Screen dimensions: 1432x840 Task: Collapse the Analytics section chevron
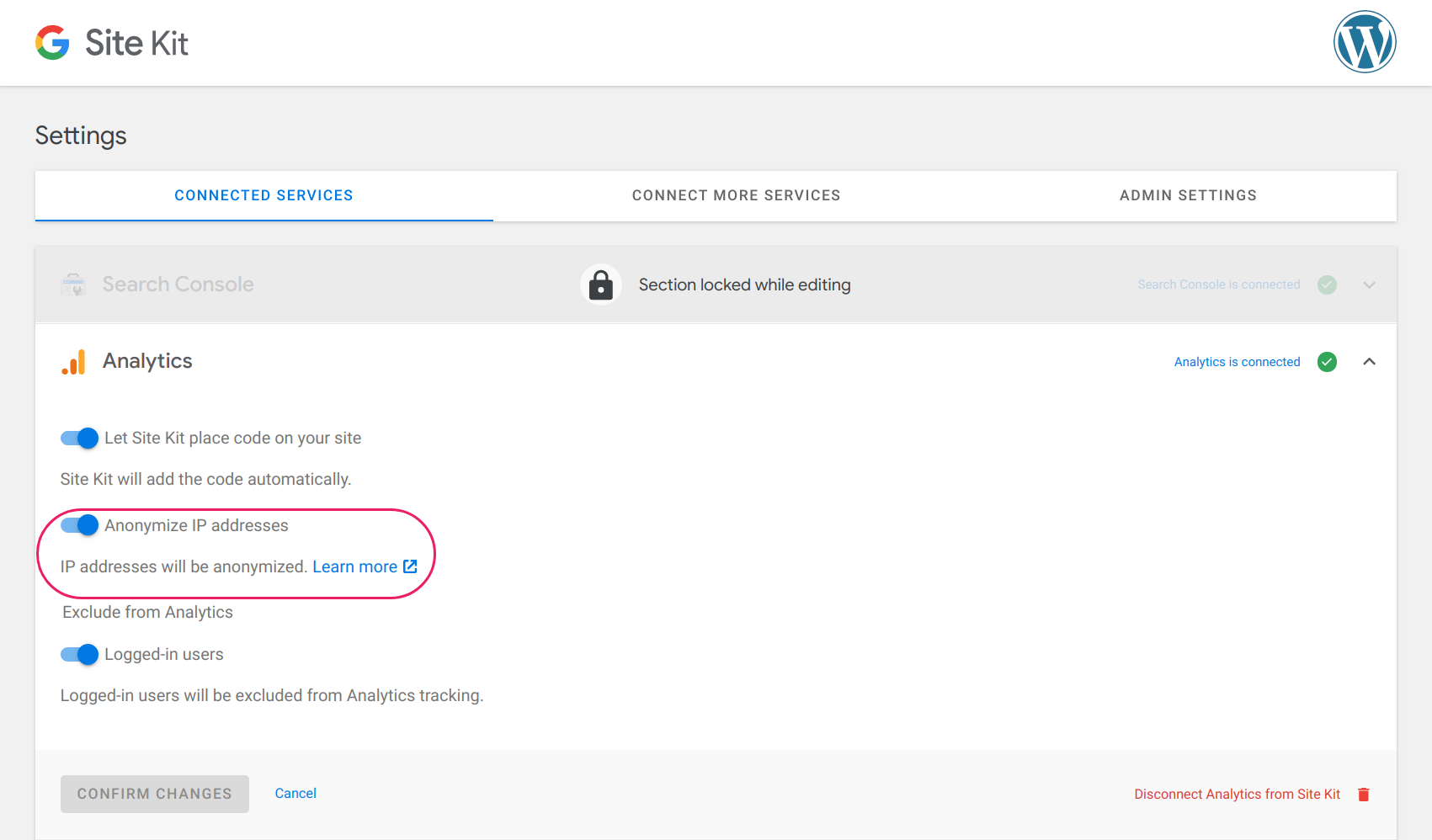pos(1370,362)
